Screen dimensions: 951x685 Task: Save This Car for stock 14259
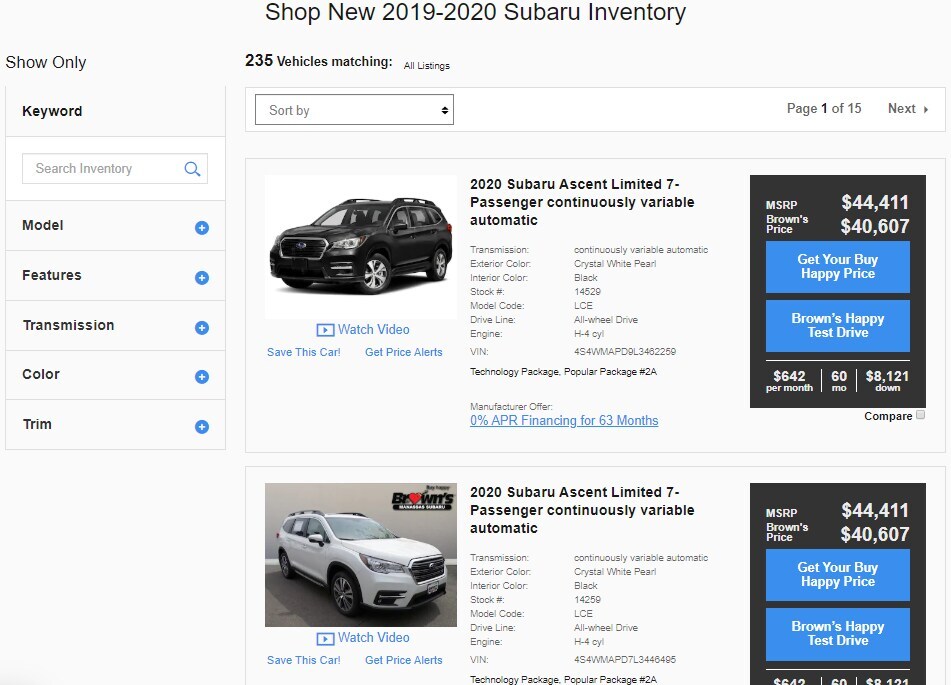point(304,660)
